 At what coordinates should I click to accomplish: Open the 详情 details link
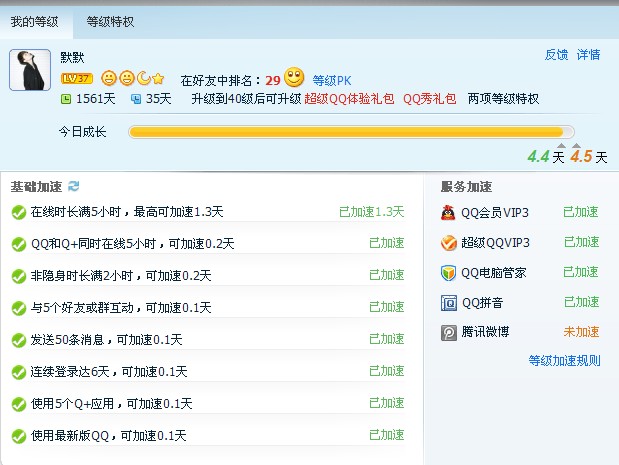coord(588,54)
